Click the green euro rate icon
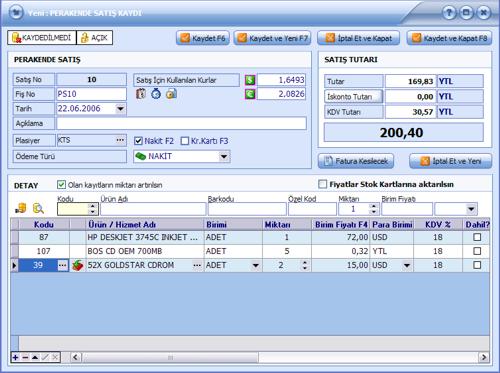The image size is (500, 373). coord(250,94)
